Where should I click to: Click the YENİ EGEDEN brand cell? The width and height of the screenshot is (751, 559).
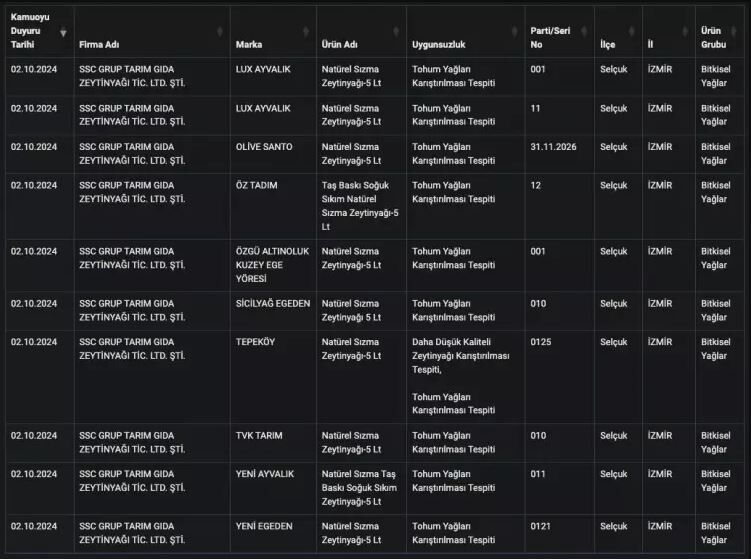click(x=264, y=526)
